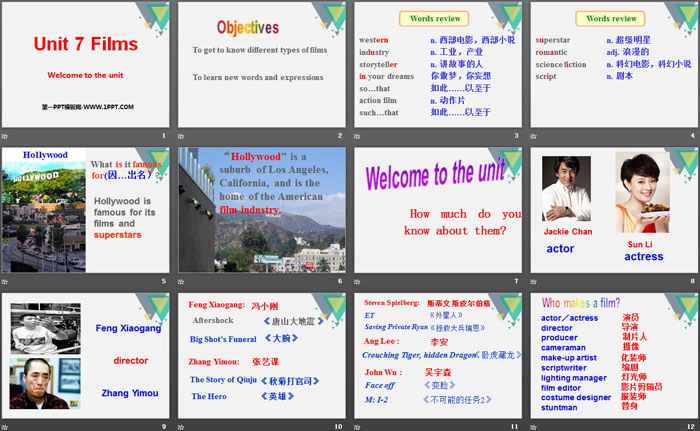Viewport: 700px width, 431px height.
Task: Select the 'Who makes a film?' slide
Action: tap(614, 356)
